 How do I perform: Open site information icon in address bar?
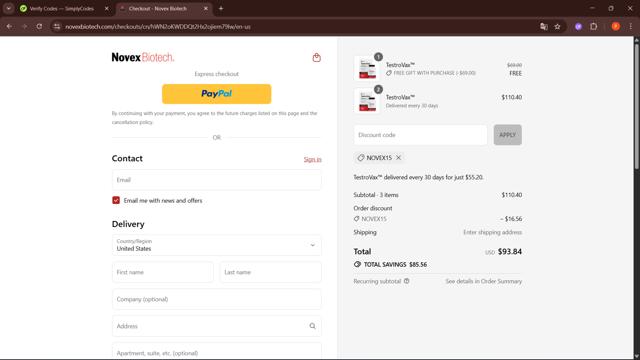(57, 27)
